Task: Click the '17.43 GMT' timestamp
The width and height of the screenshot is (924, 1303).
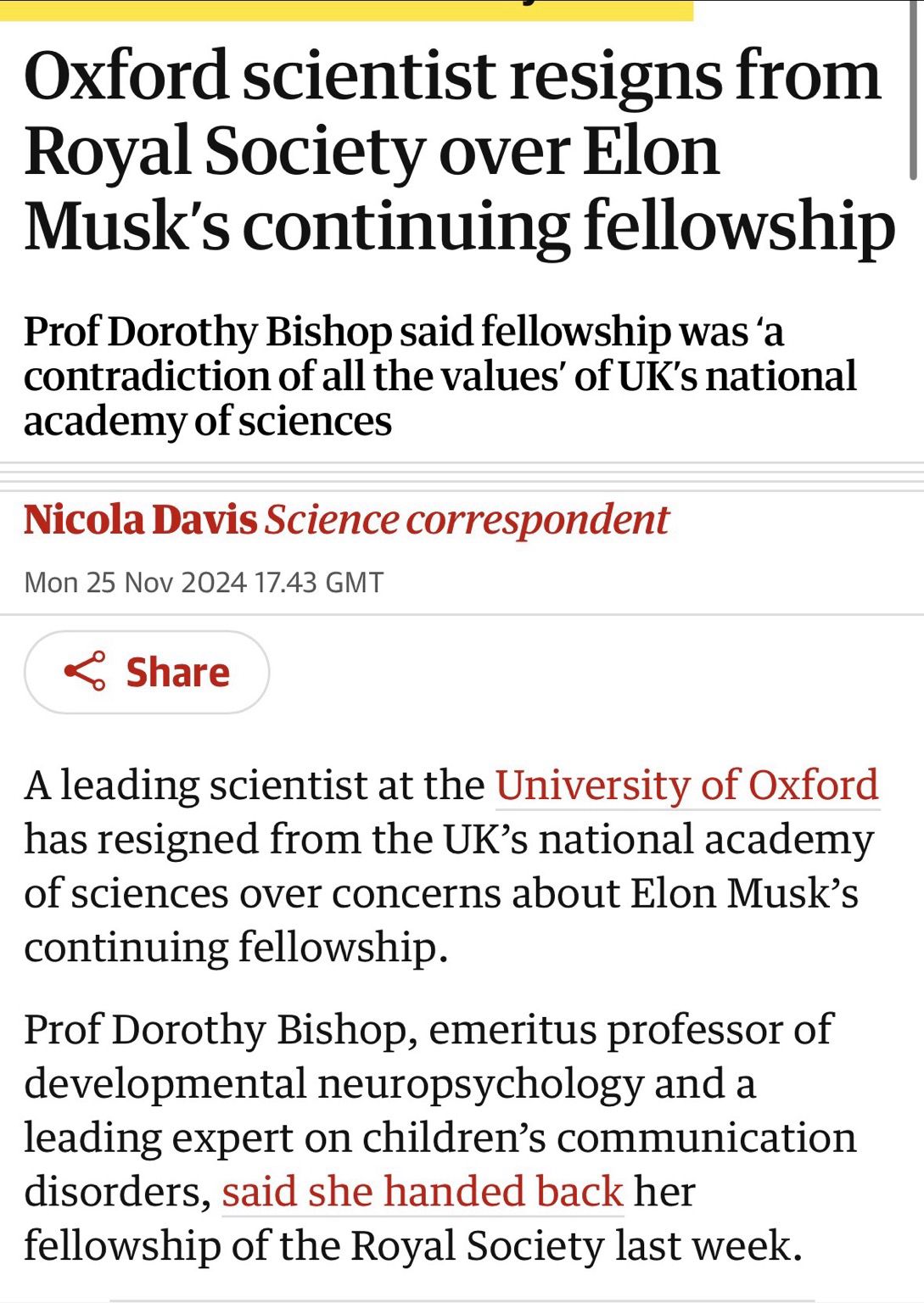Action: [x=319, y=583]
